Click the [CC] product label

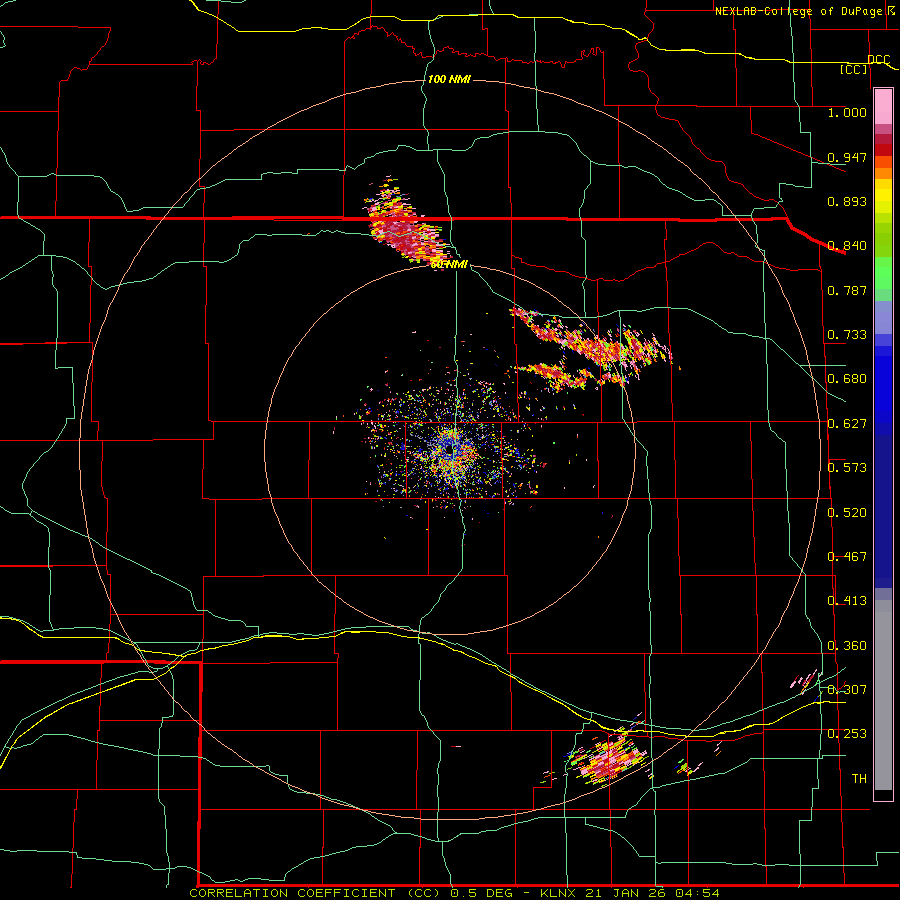tap(854, 69)
